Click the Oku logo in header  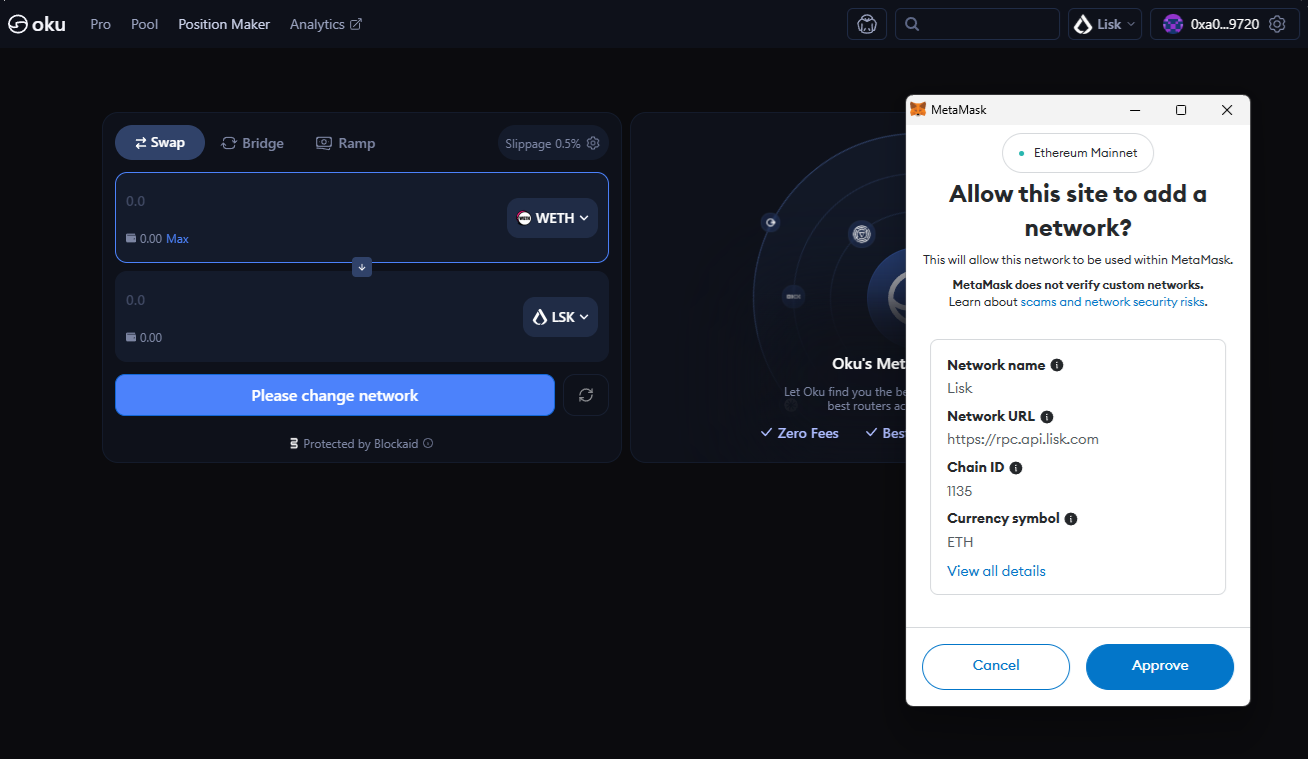coord(37,24)
